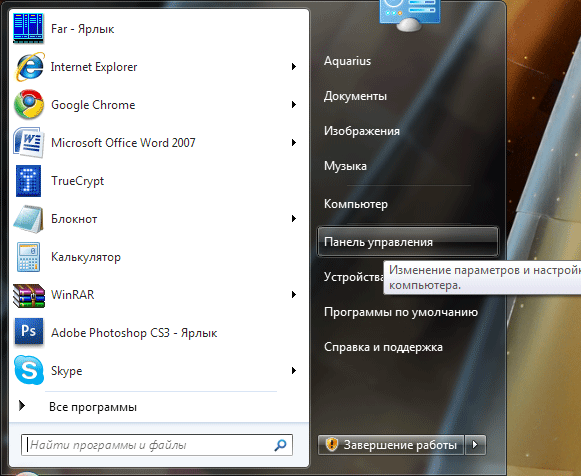Screen dimensions: 581x476
Task: Click Все программы text
Action: pos(93,407)
